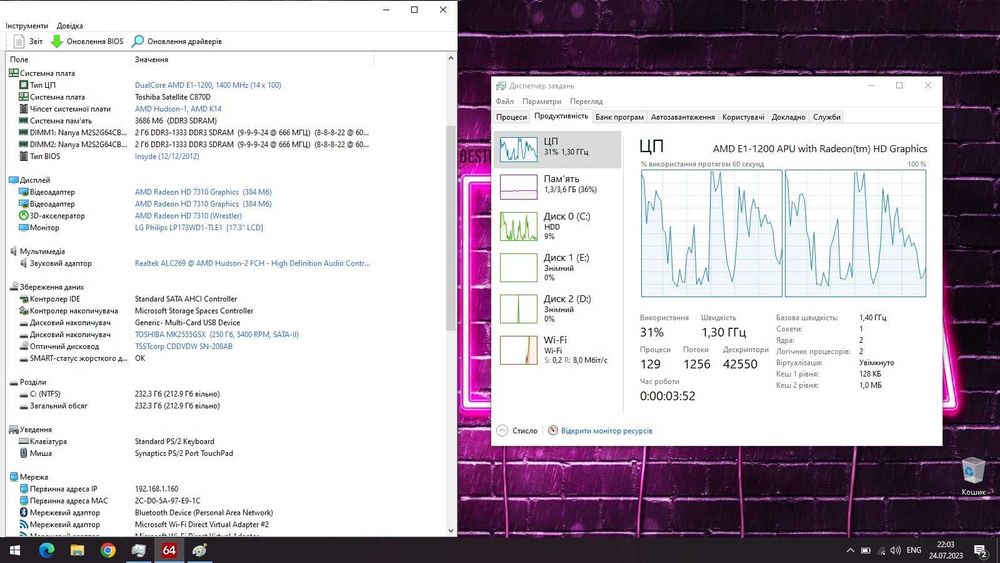Switch to Процеси tab
Viewport: 1000px width, 563px height.
[x=511, y=117]
